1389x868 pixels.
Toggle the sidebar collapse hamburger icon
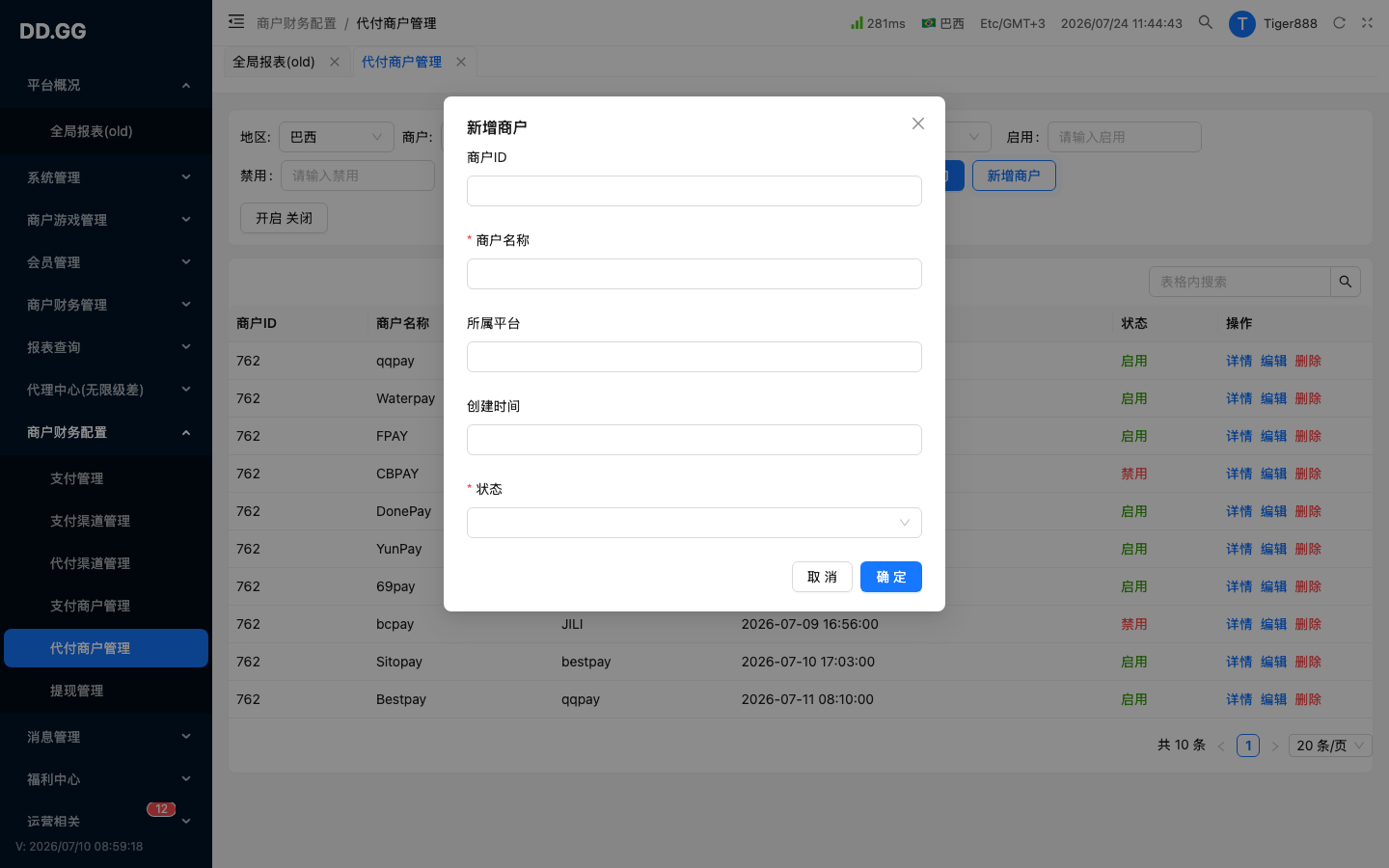pyautogui.click(x=236, y=21)
